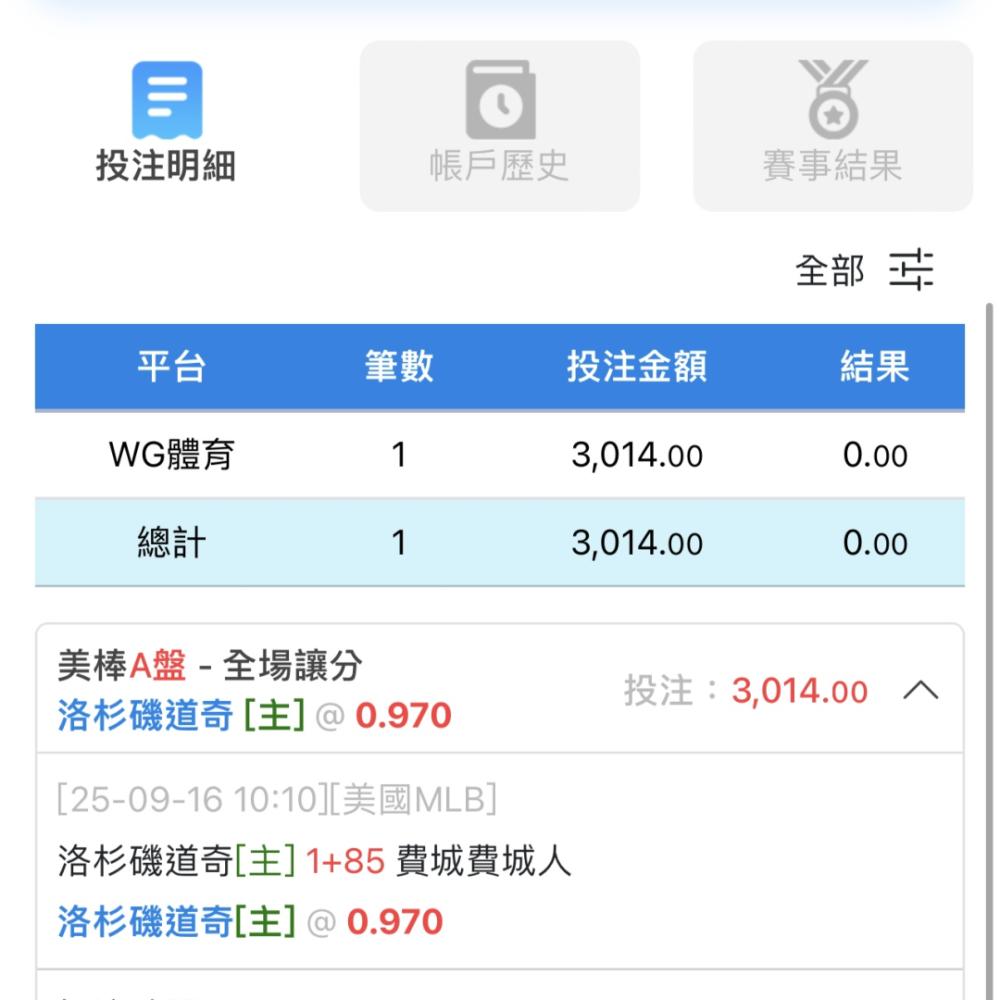Open the 投注明細 receipt icon
This screenshot has width=1000, height=1000.
(x=167, y=100)
